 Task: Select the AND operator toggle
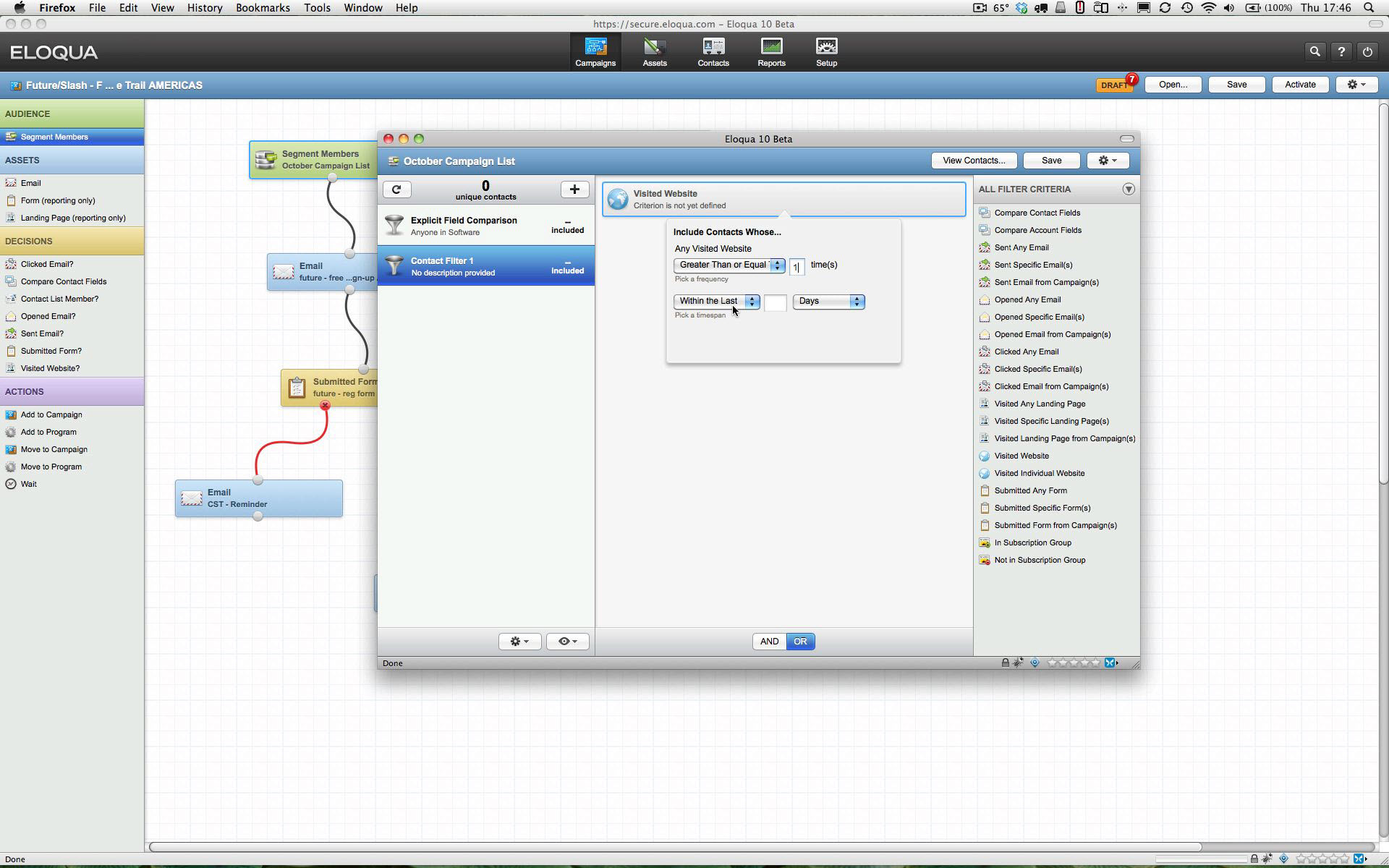click(x=769, y=642)
